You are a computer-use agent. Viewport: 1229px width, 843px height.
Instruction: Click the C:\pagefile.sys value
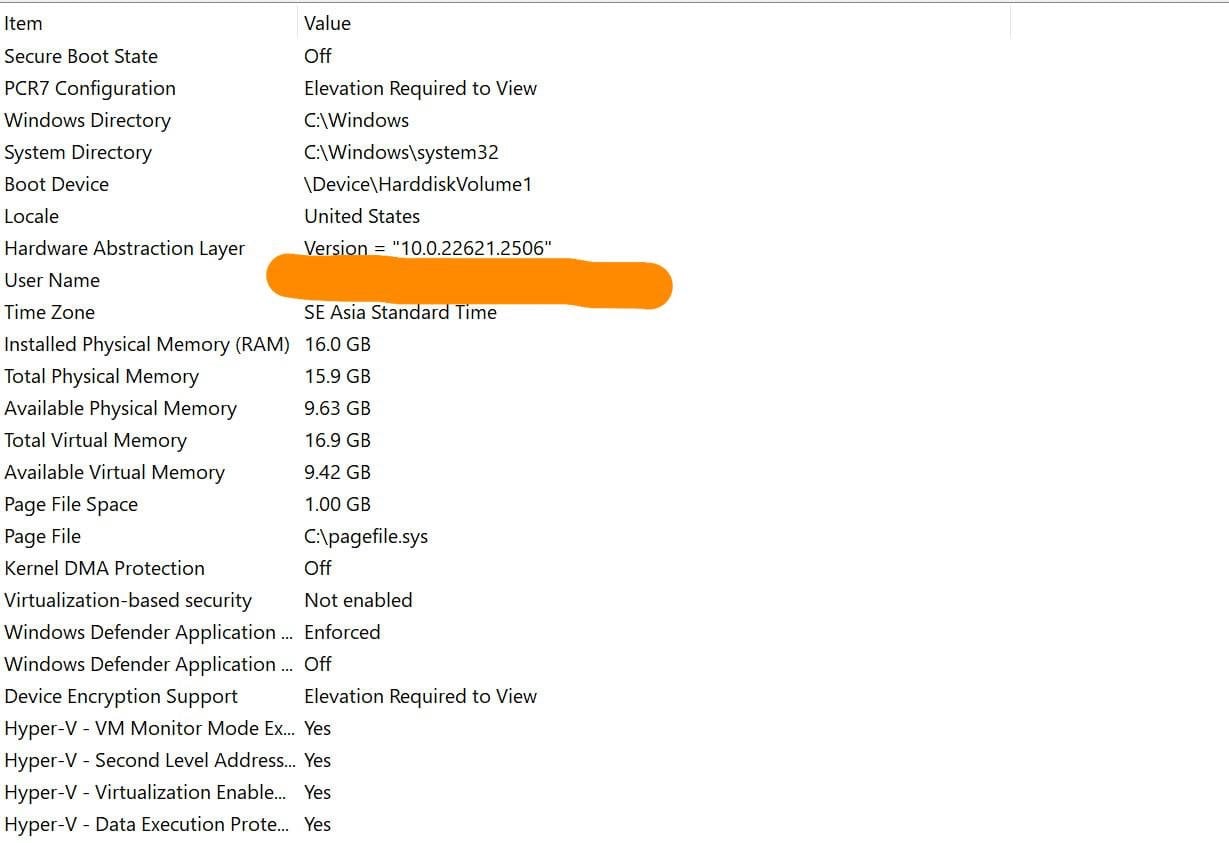(x=366, y=536)
